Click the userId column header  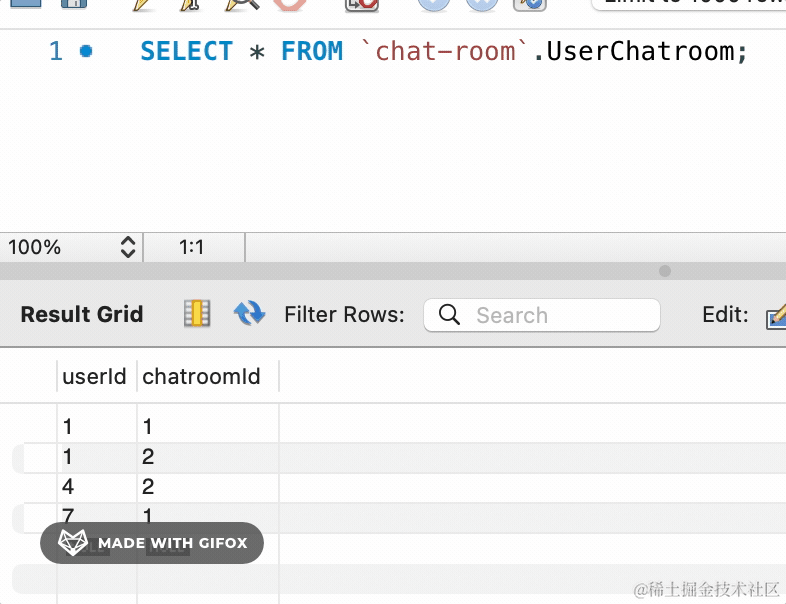[95, 376]
